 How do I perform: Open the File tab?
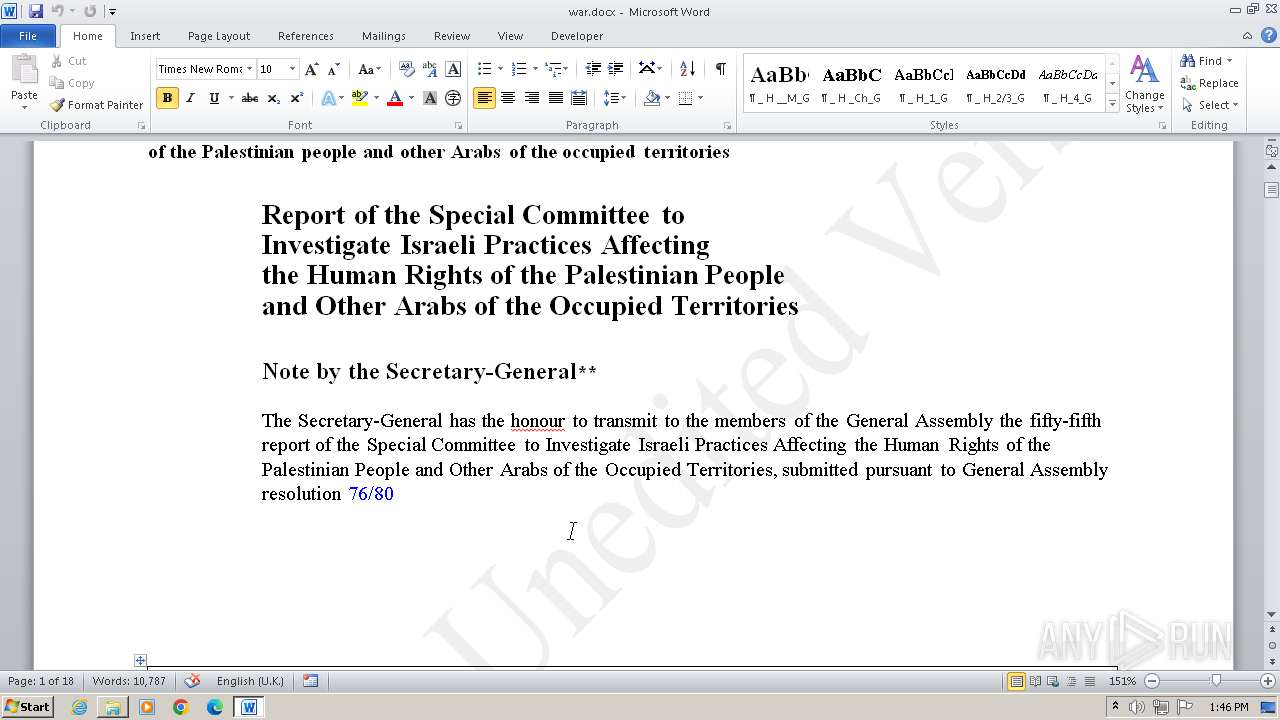(x=28, y=36)
